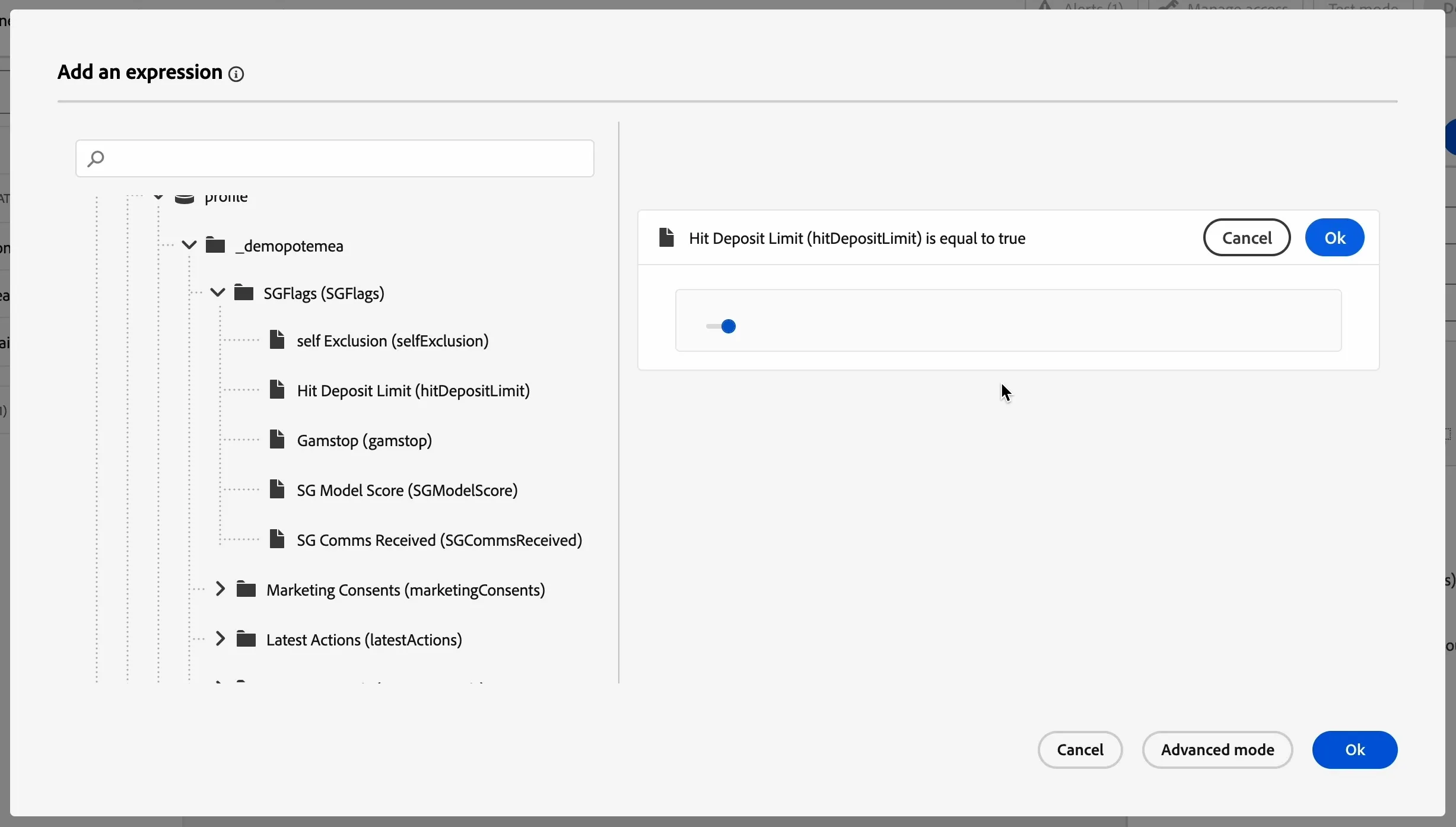Click the Marketing Consents folder icon

point(246,589)
